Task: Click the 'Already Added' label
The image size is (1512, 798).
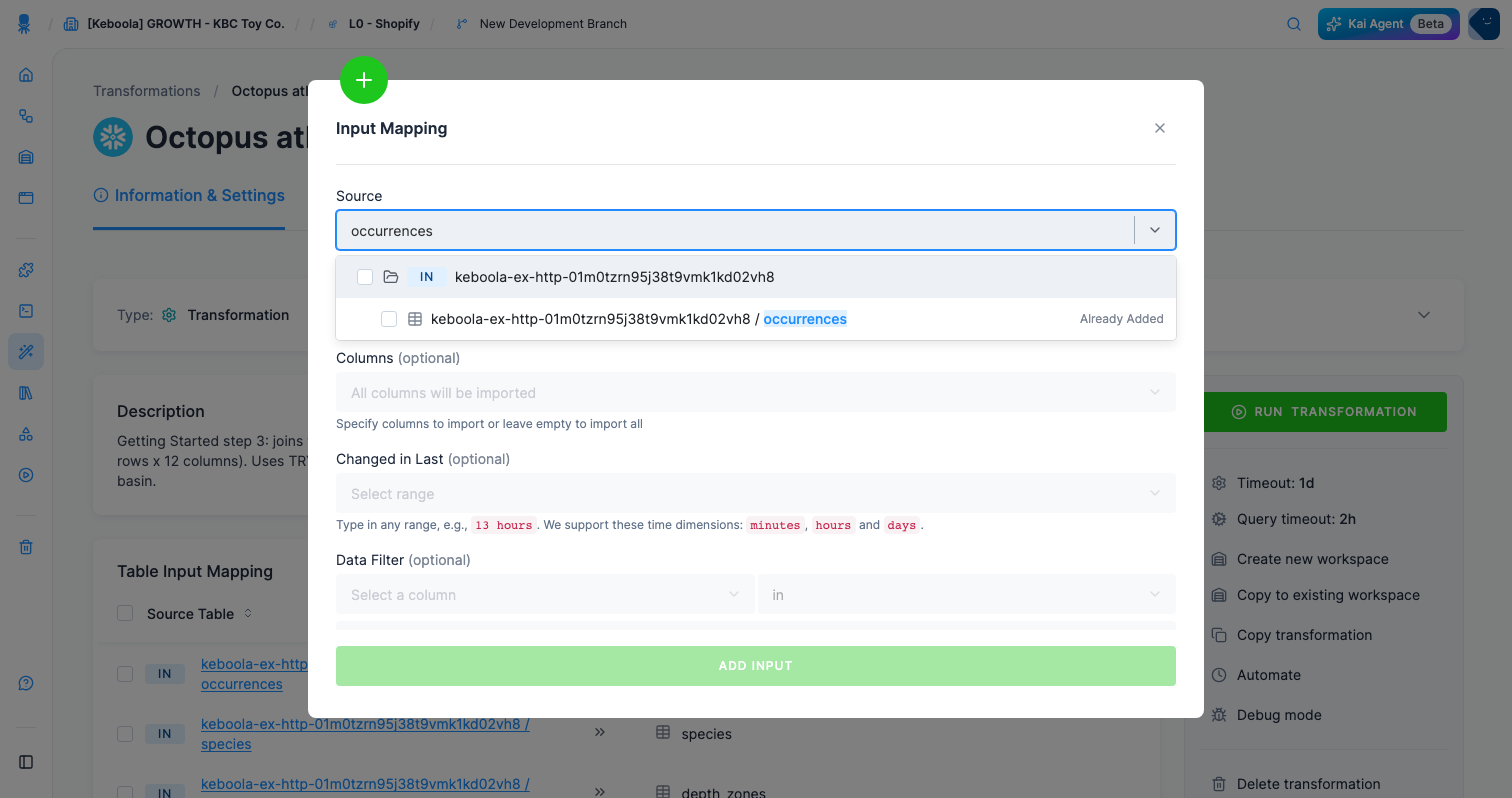Action: [x=1121, y=319]
